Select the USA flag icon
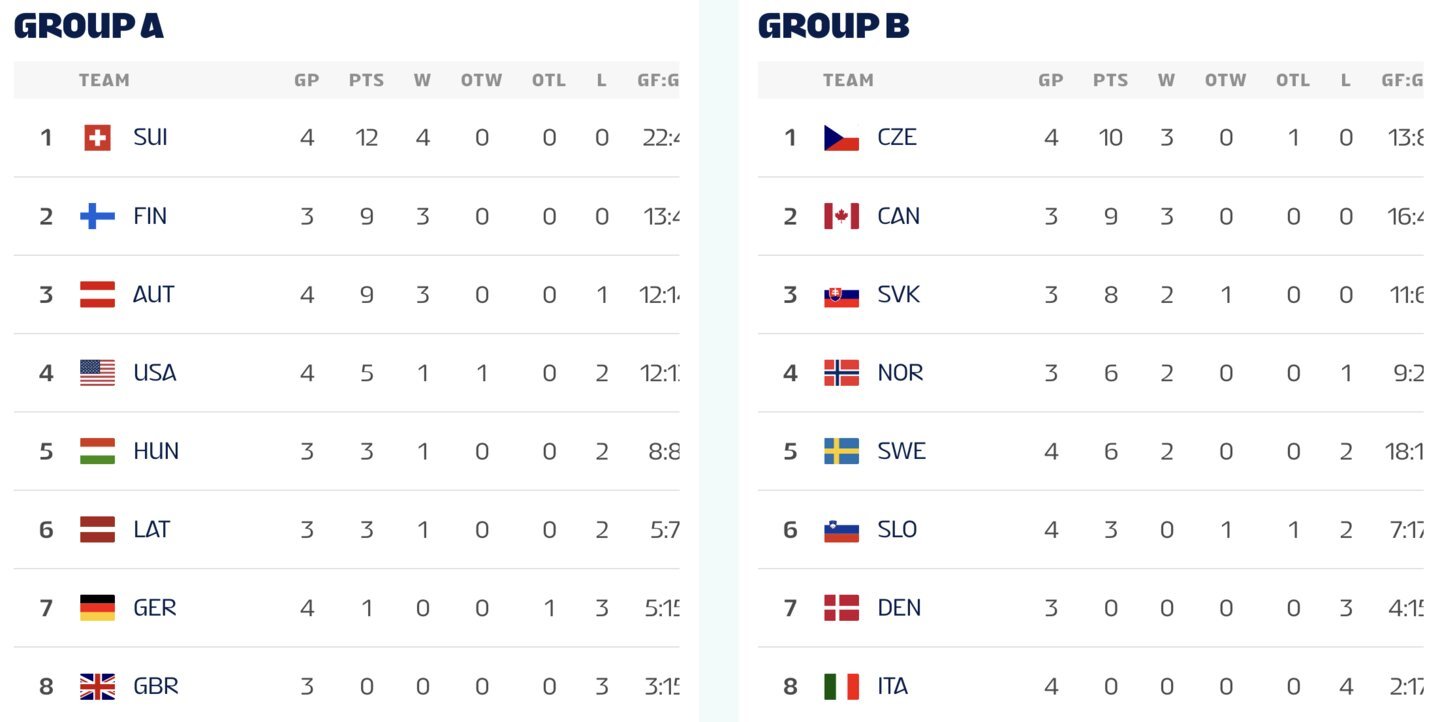The height and width of the screenshot is (722, 1440). (x=97, y=373)
